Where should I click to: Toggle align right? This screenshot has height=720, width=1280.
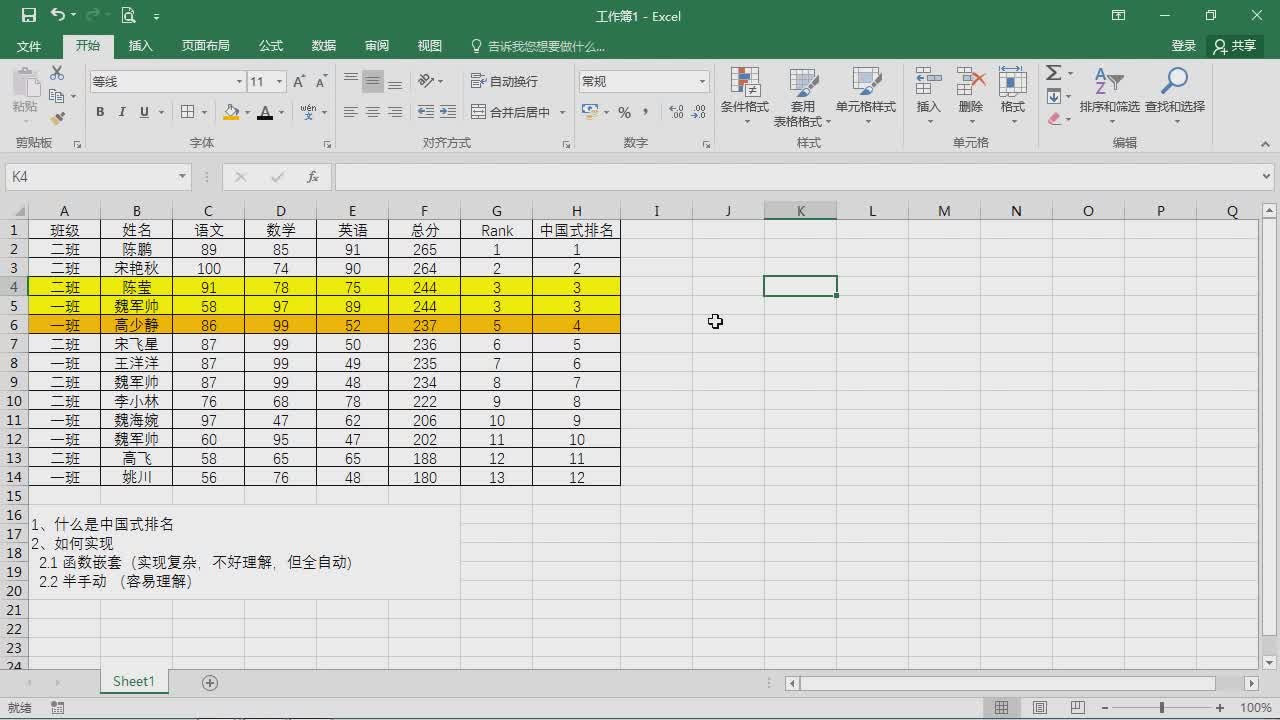coord(395,112)
